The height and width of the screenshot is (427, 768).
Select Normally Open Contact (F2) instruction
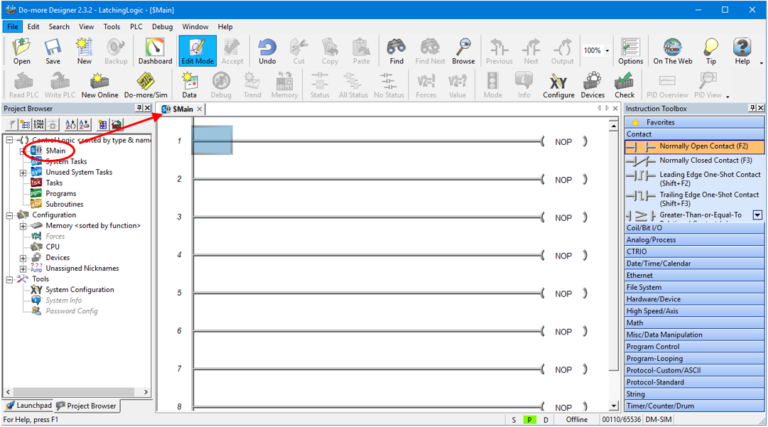pos(694,146)
